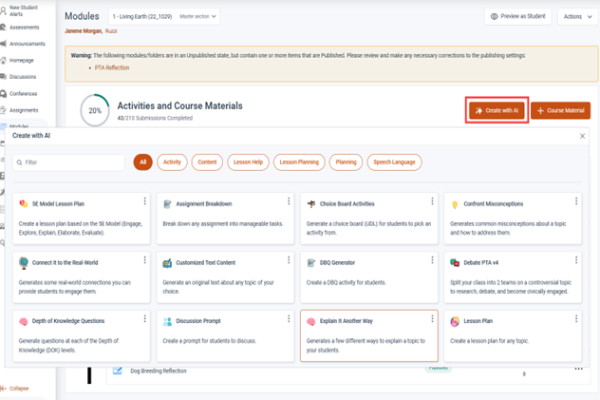Filter tools by Lesson Planning category
600x400 pixels.
[x=299, y=162]
